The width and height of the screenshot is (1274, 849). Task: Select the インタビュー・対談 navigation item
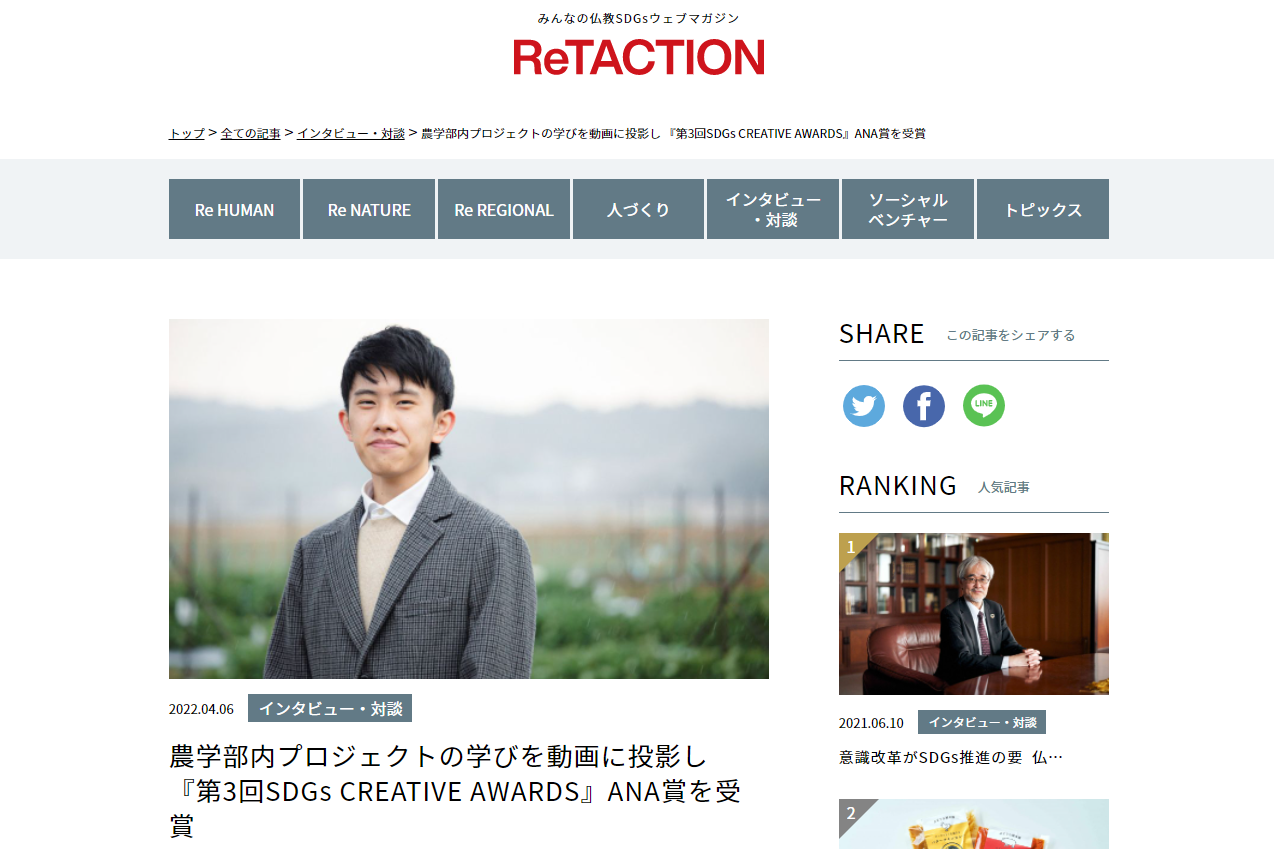[x=773, y=209]
